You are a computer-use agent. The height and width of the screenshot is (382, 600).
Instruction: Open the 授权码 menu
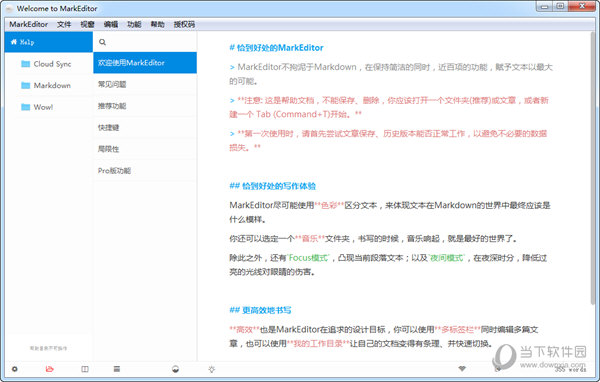pos(184,24)
